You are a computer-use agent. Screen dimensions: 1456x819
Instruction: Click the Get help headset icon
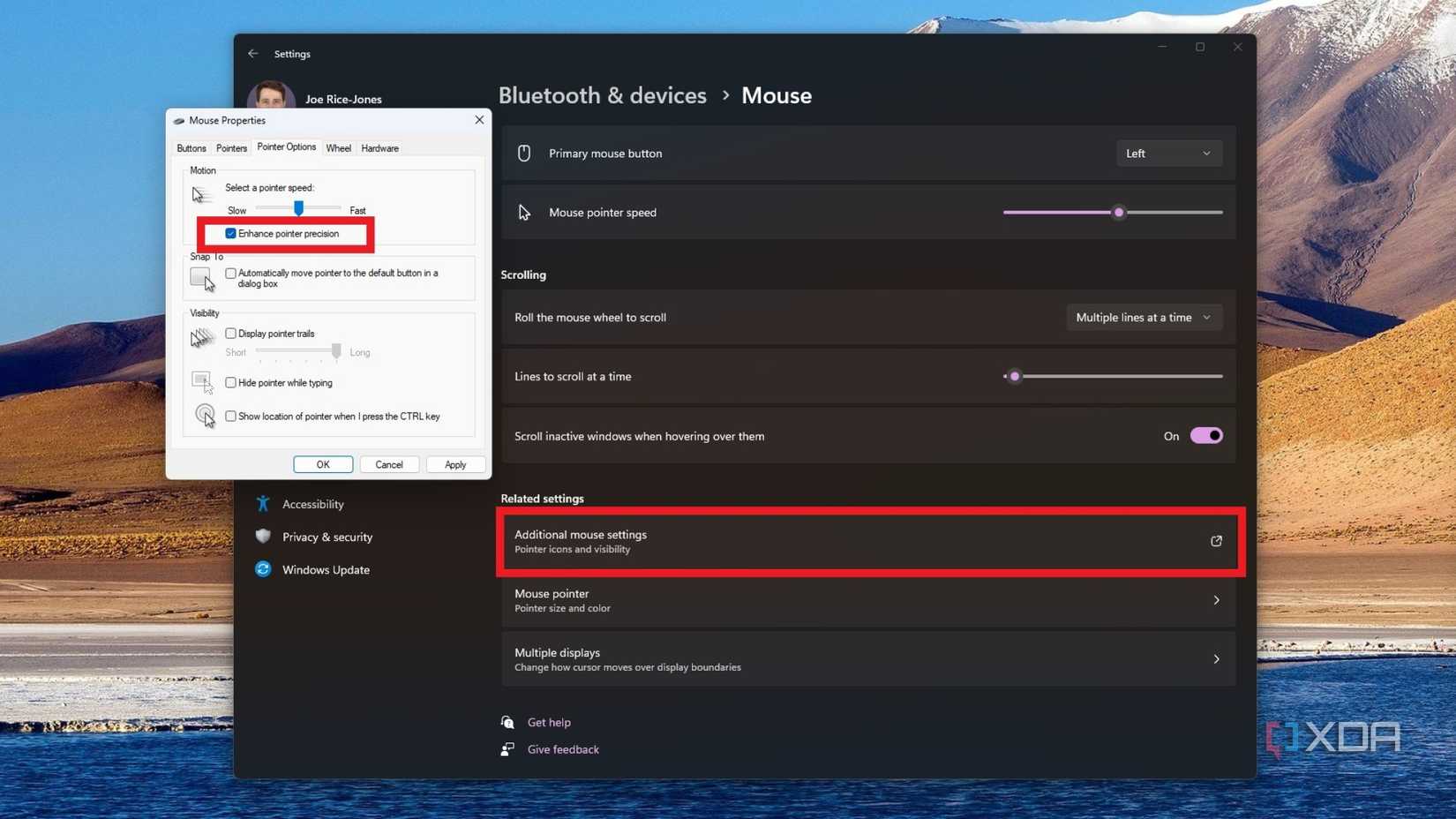click(507, 722)
